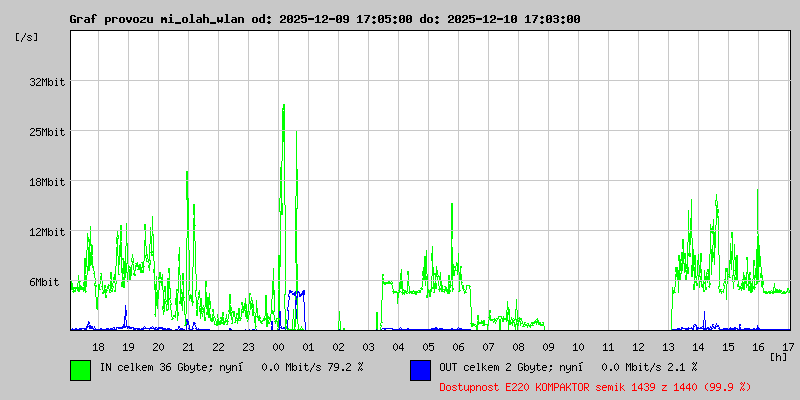This screenshot has width=800, height=400.
Task: Click the '6Mbit' y-axis label
Action: tap(44, 282)
